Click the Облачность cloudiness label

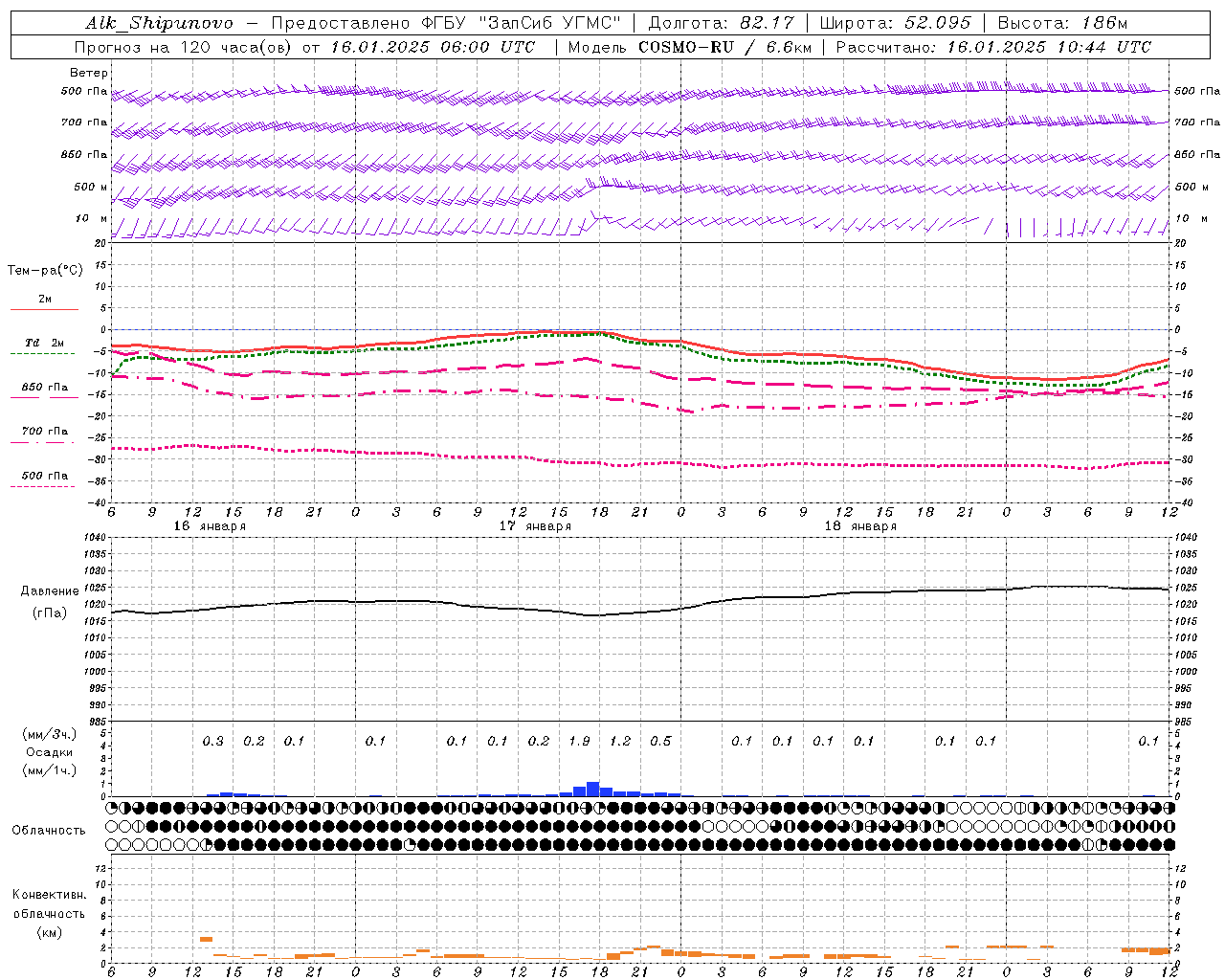click(49, 831)
